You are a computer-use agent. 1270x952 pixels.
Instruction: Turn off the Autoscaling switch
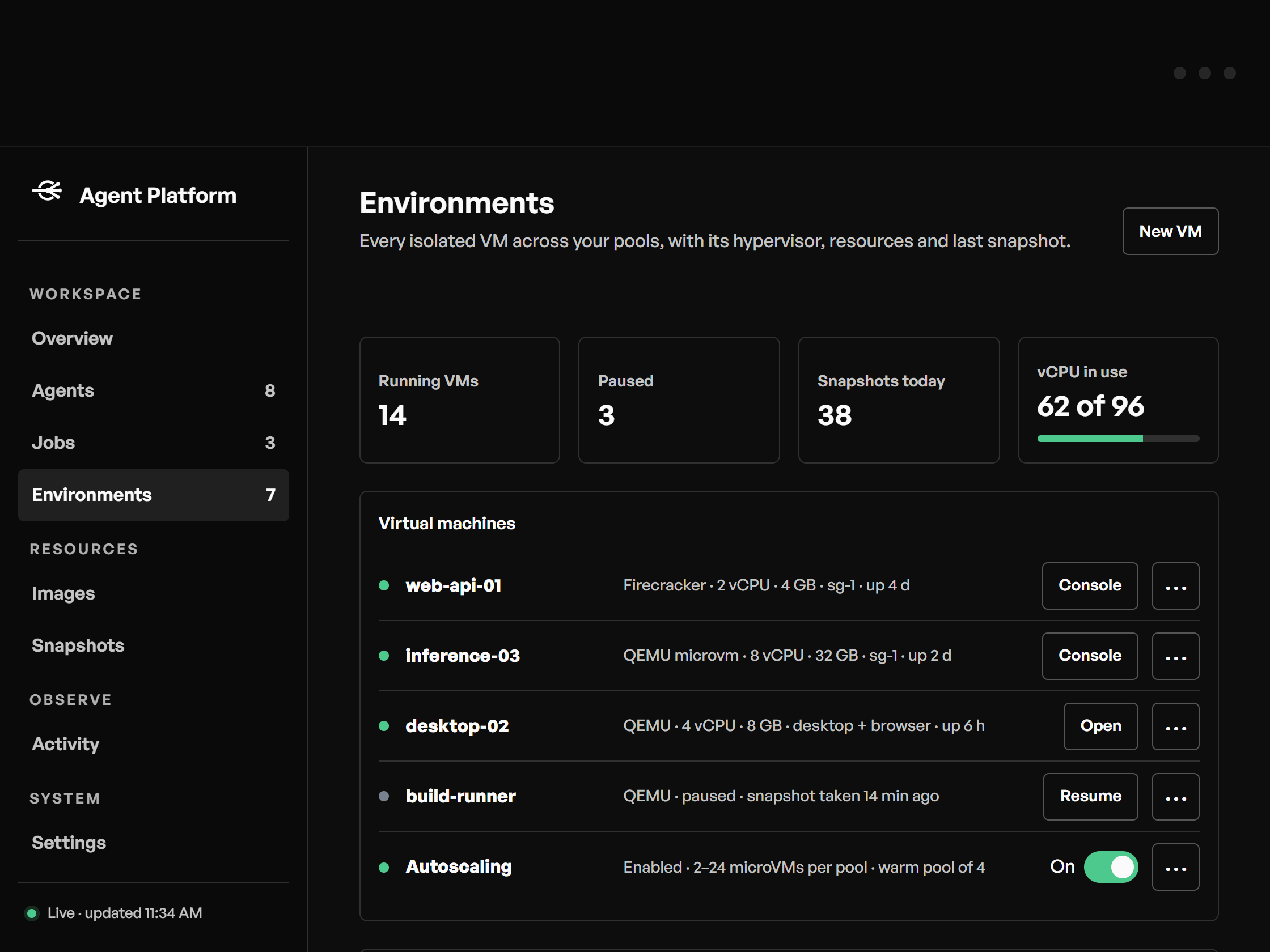(1110, 867)
